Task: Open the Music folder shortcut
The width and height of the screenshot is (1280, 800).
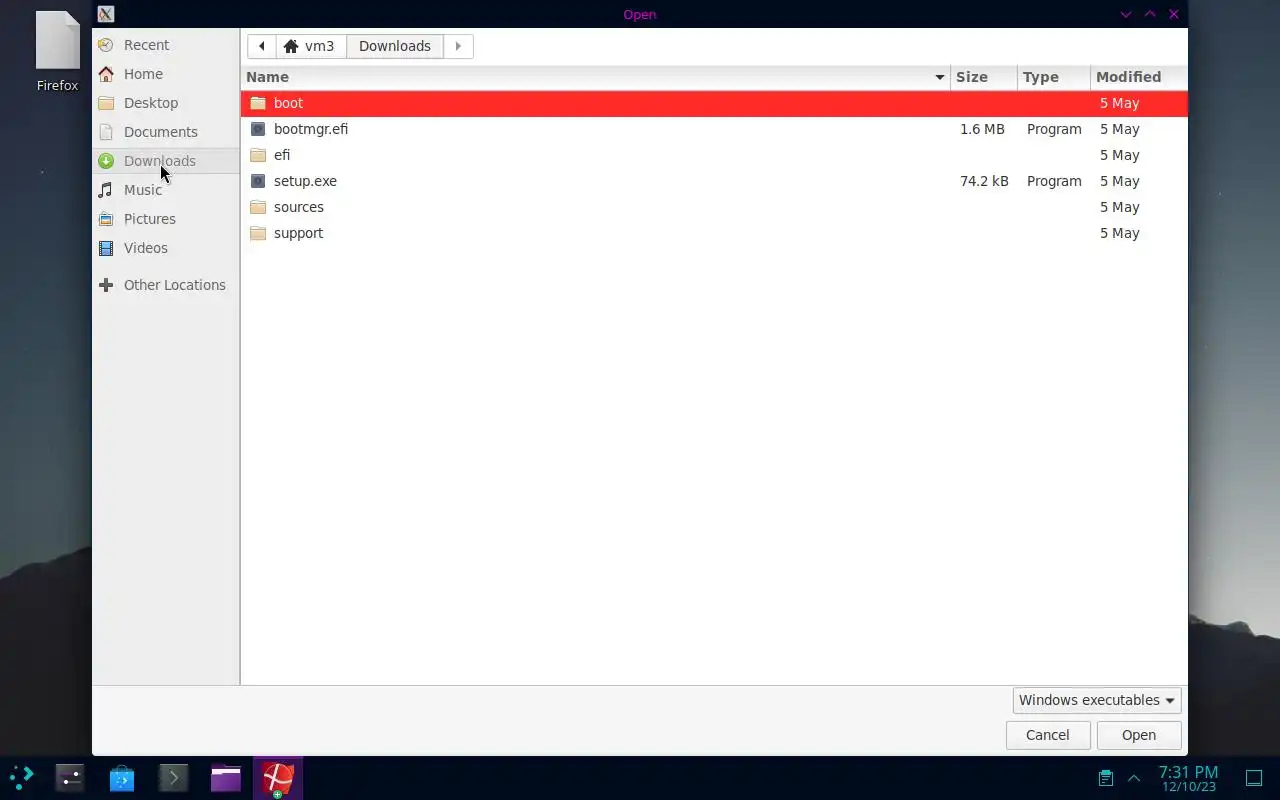Action: click(166, 190)
